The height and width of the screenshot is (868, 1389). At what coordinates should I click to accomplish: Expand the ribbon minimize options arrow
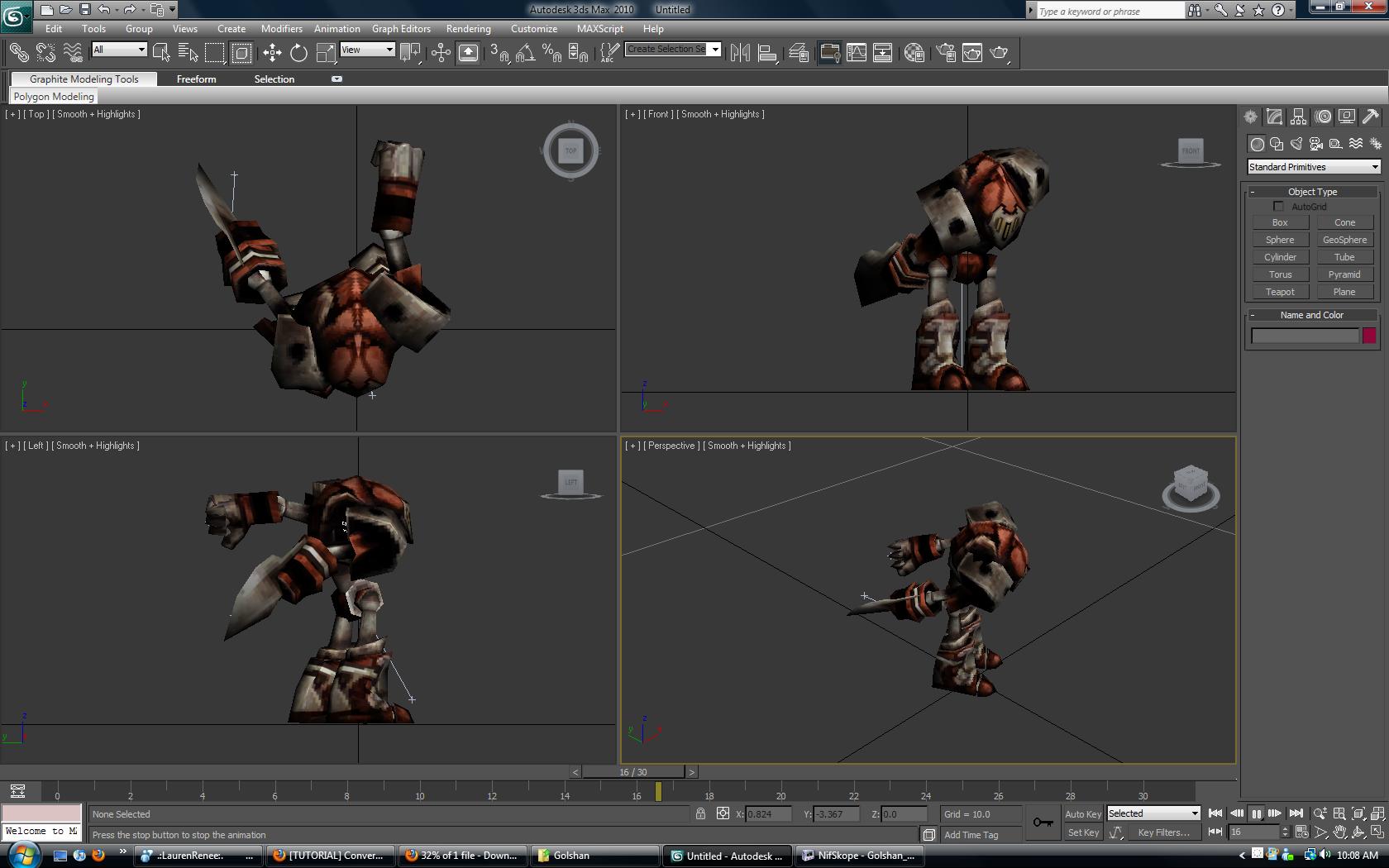point(337,79)
